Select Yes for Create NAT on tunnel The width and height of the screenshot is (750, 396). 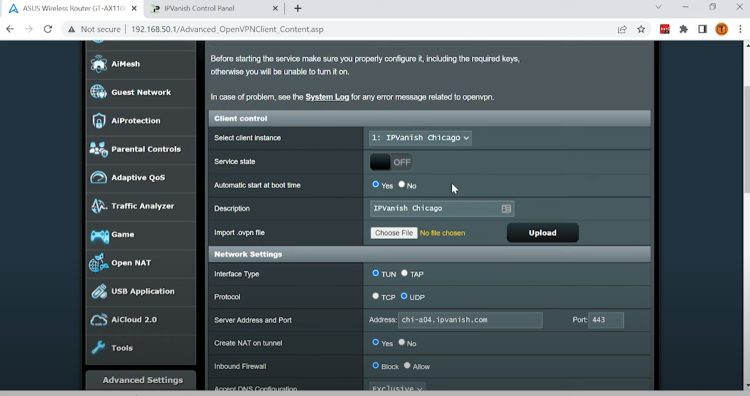click(x=375, y=342)
